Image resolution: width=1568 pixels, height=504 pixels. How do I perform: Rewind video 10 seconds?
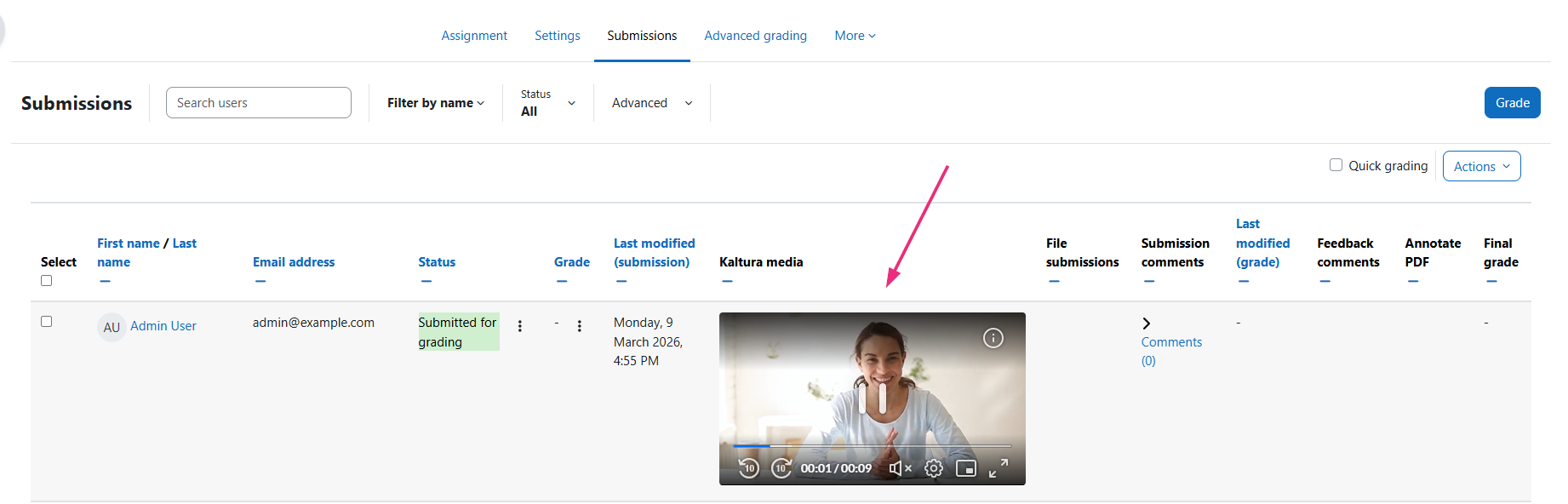[x=748, y=468]
